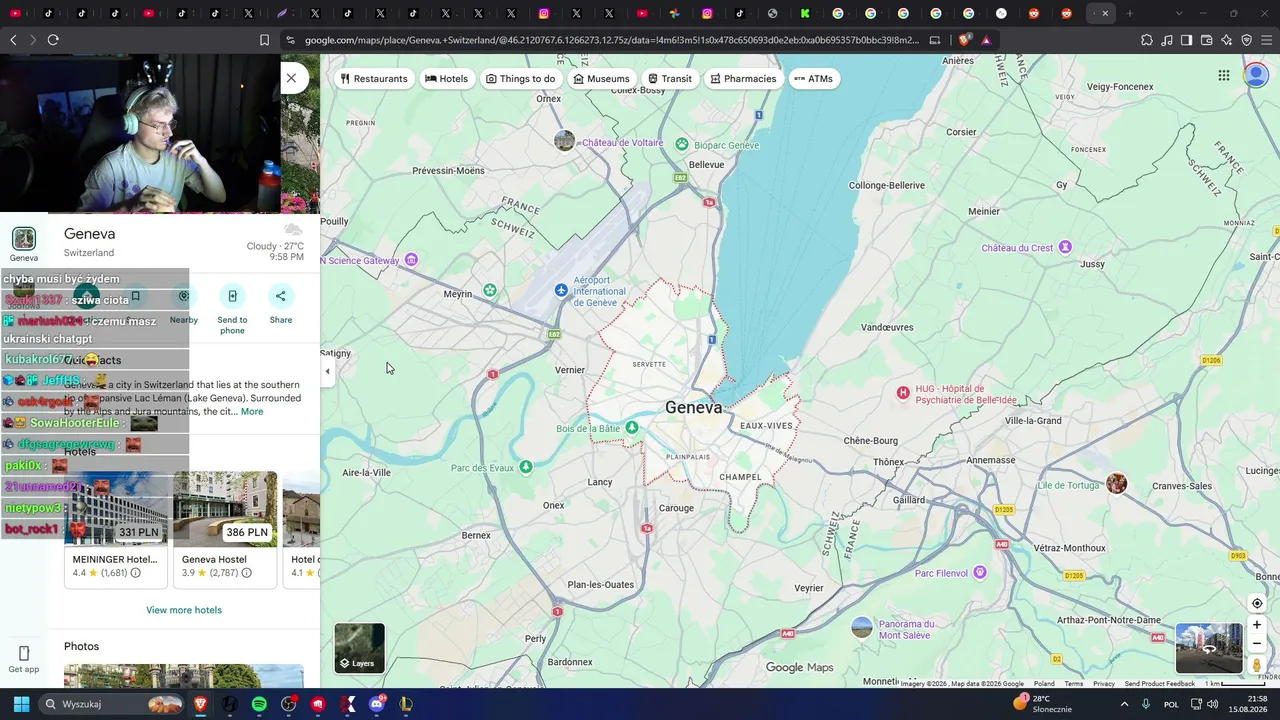Close the Geneva place panel
This screenshot has width=1280, height=720.
(x=291, y=78)
